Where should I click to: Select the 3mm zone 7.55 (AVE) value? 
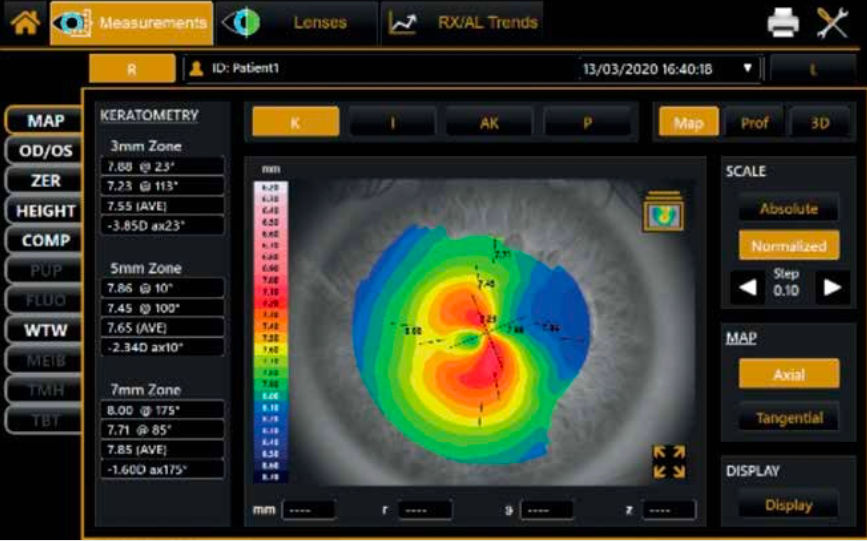pyautogui.click(x=163, y=206)
